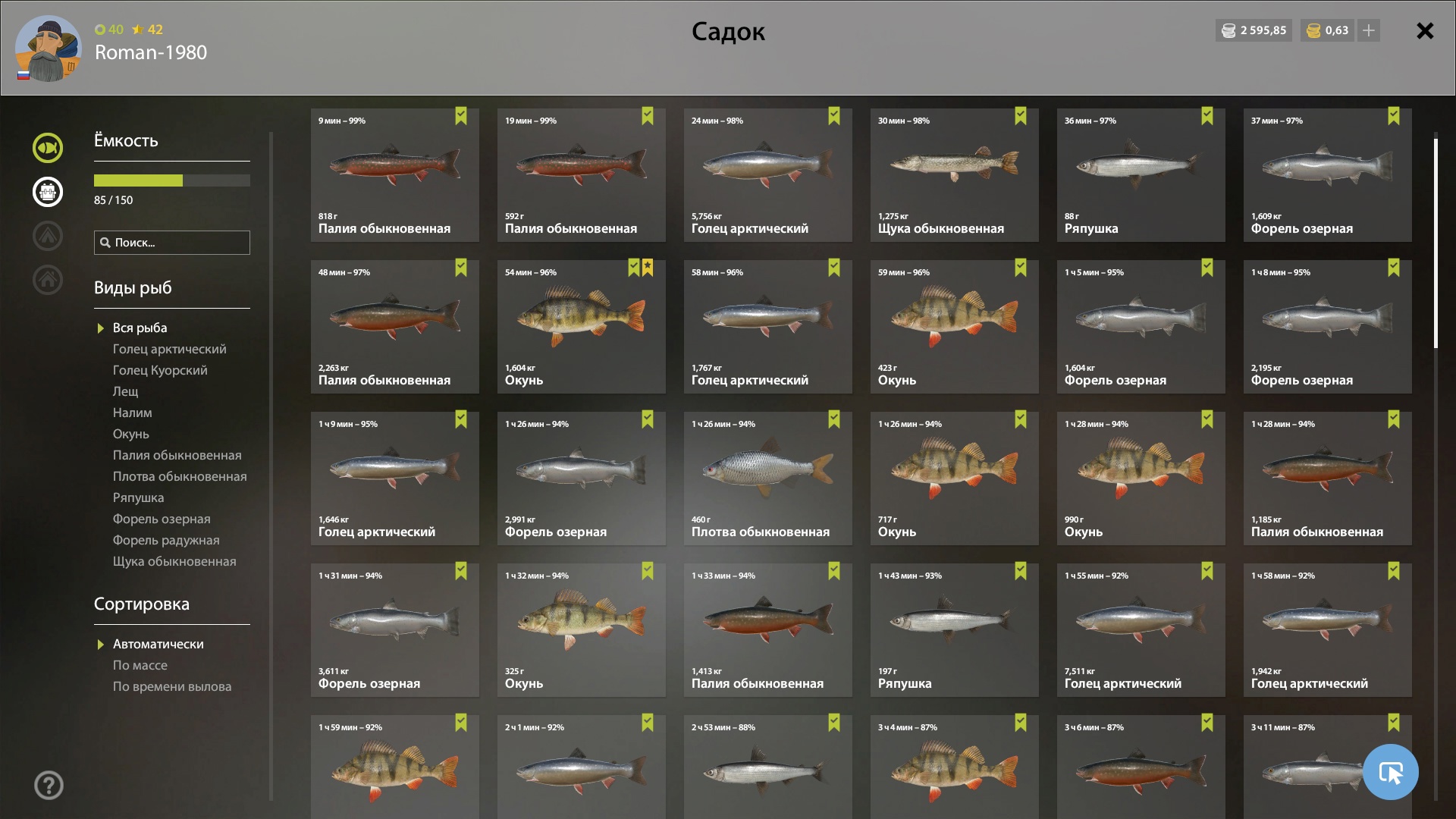Focus the Поиск search field

pos(172,243)
